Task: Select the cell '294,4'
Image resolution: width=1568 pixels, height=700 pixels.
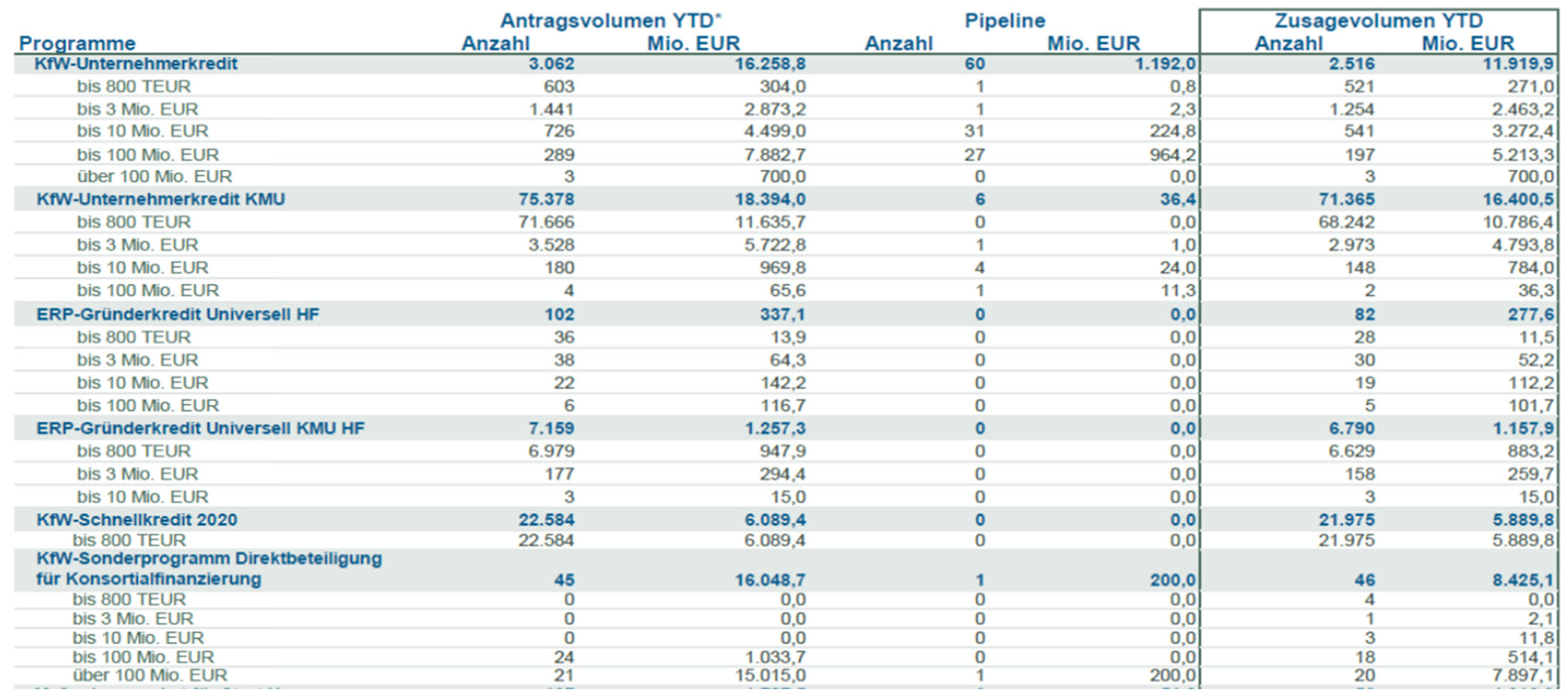Action: (783, 473)
